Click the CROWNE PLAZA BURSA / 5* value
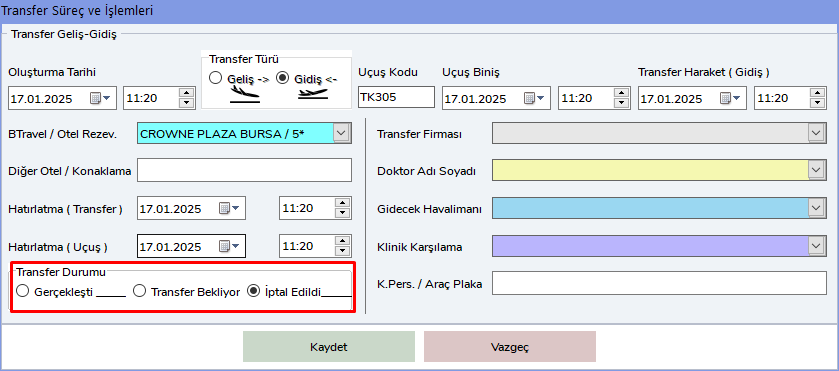The height and width of the screenshot is (371, 839). [222, 134]
